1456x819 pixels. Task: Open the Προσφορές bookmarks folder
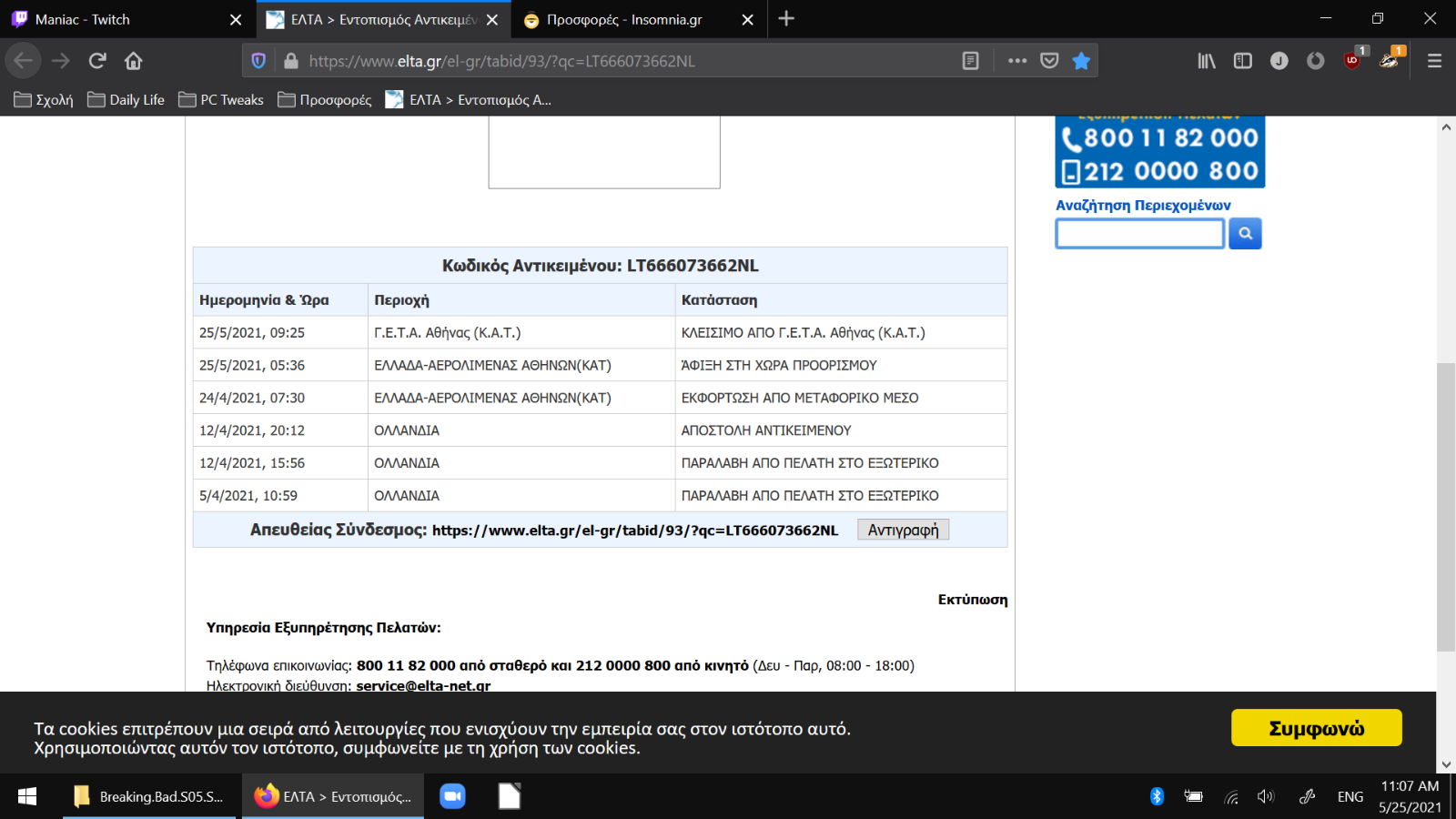click(325, 100)
